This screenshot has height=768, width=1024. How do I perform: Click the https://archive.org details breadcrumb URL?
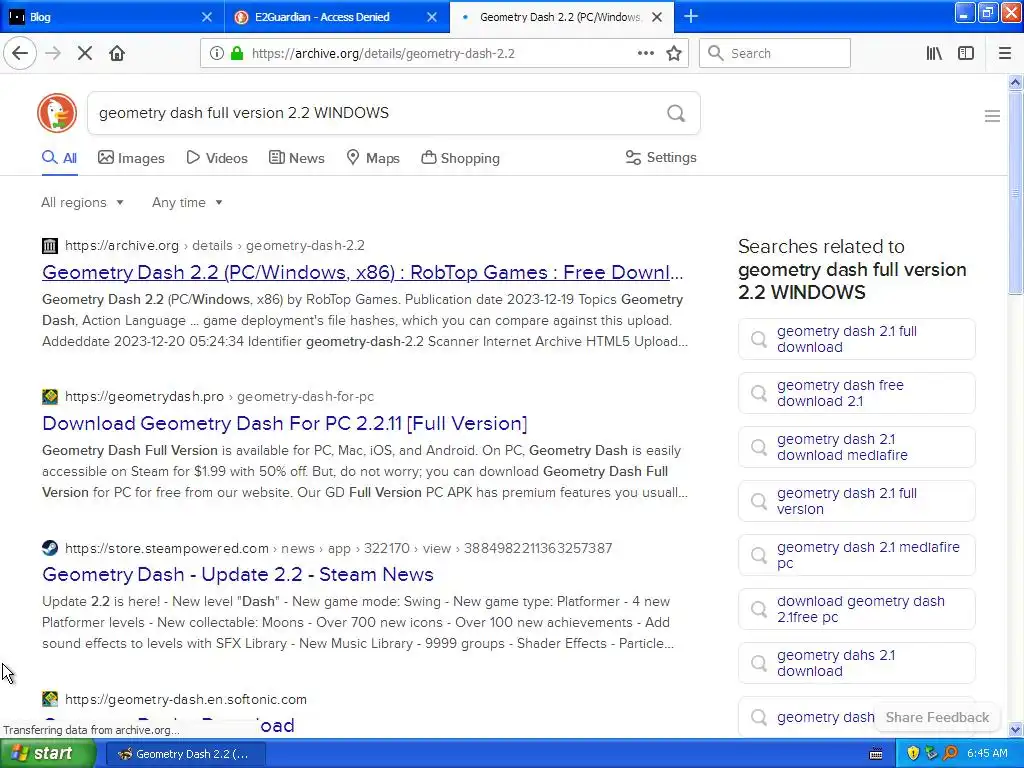click(215, 246)
